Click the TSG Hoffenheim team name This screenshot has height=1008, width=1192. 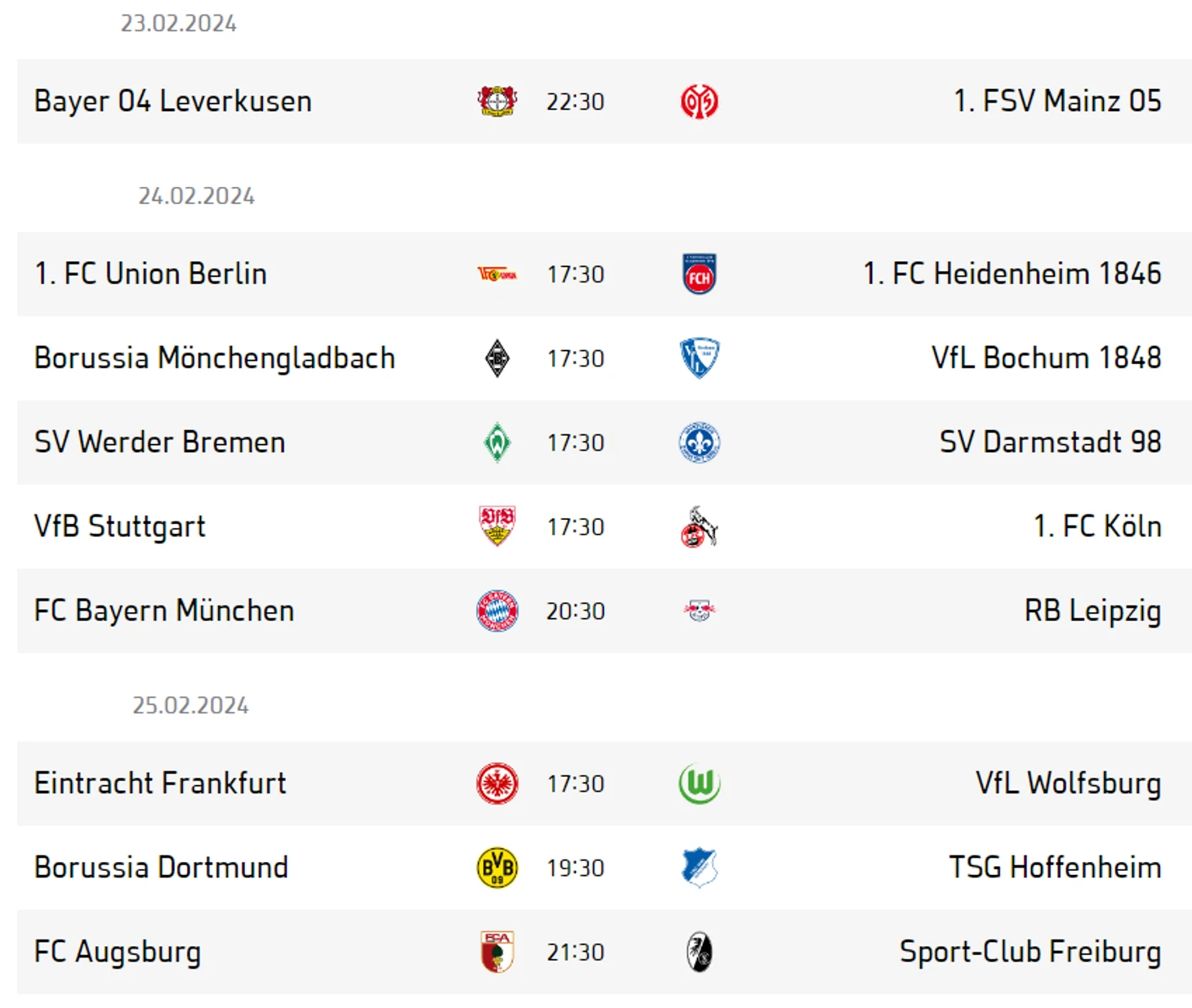tap(1055, 867)
